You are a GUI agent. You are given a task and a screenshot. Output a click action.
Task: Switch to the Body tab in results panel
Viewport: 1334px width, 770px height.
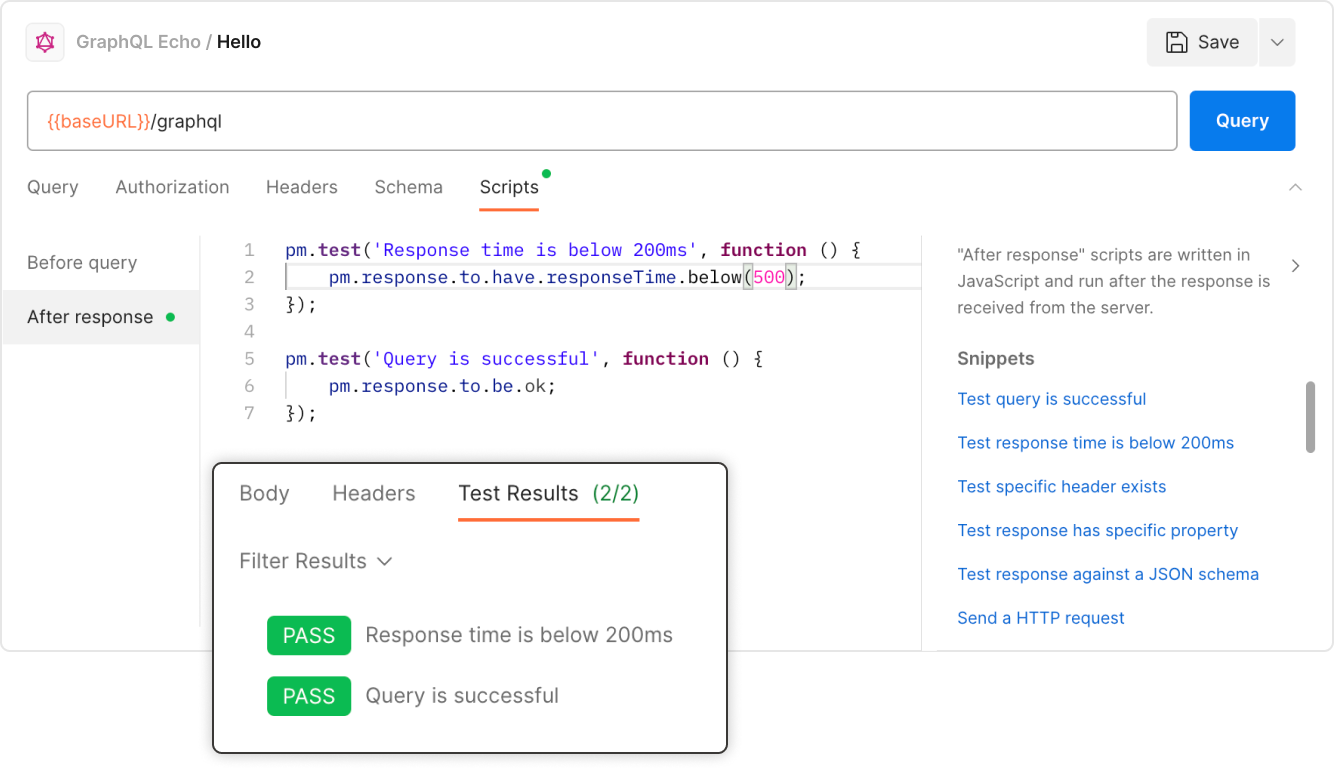coord(263,493)
